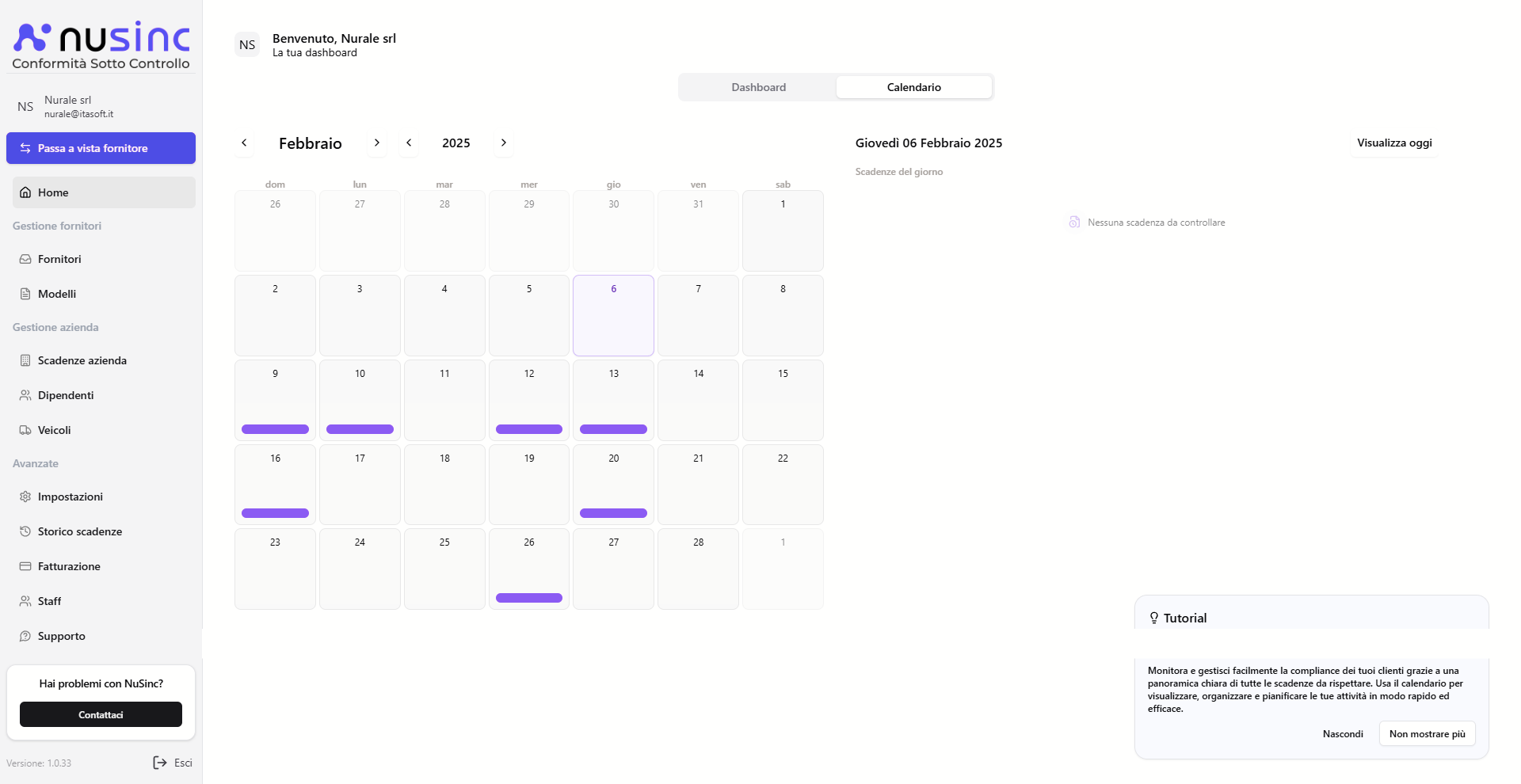This screenshot has width=1521, height=784.
Task: Open Impostazioni via the gear icon
Action: click(x=25, y=497)
